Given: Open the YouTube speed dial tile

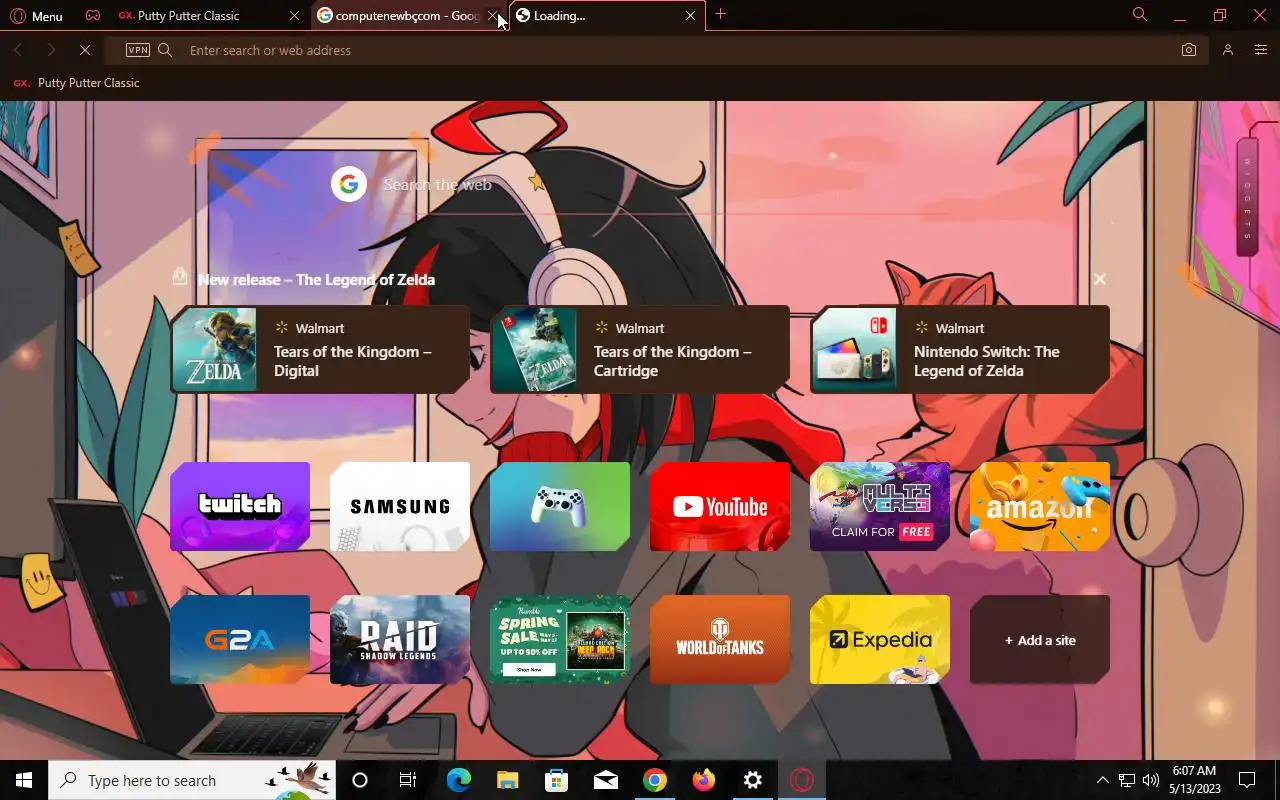Looking at the screenshot, I should [x=720, y=506].
